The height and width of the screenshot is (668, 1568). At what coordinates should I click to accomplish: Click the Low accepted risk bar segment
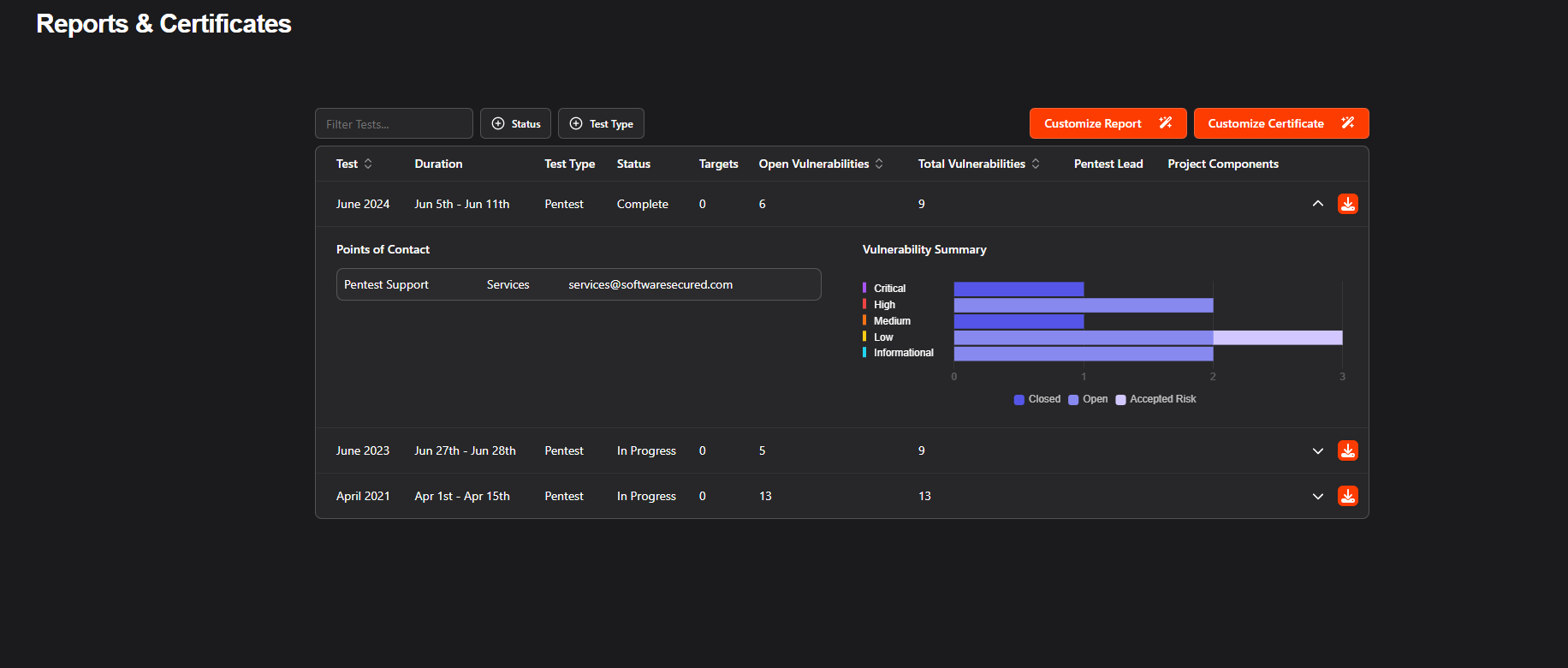[x=1277, y=337]
